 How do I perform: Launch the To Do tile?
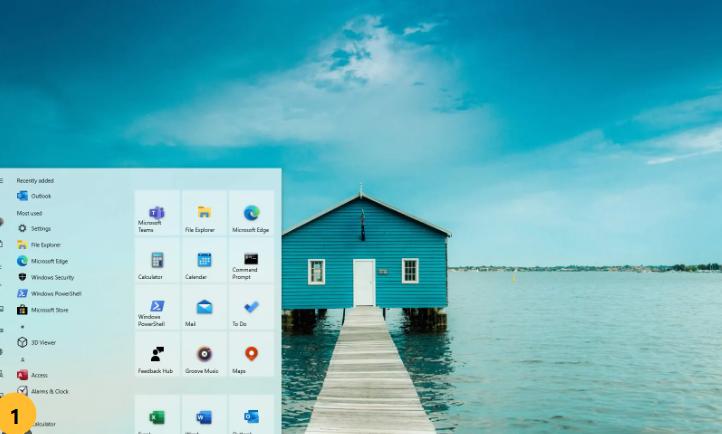(251, 307)
